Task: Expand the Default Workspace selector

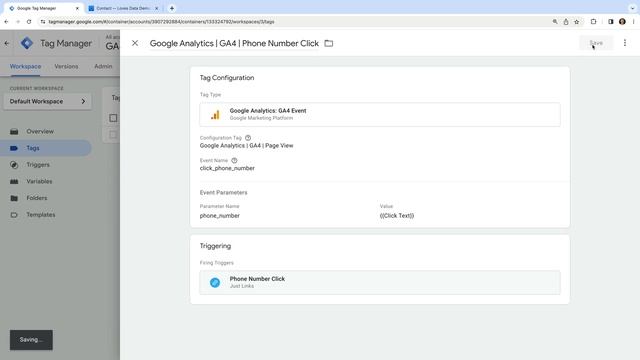Action: point(47,101)
